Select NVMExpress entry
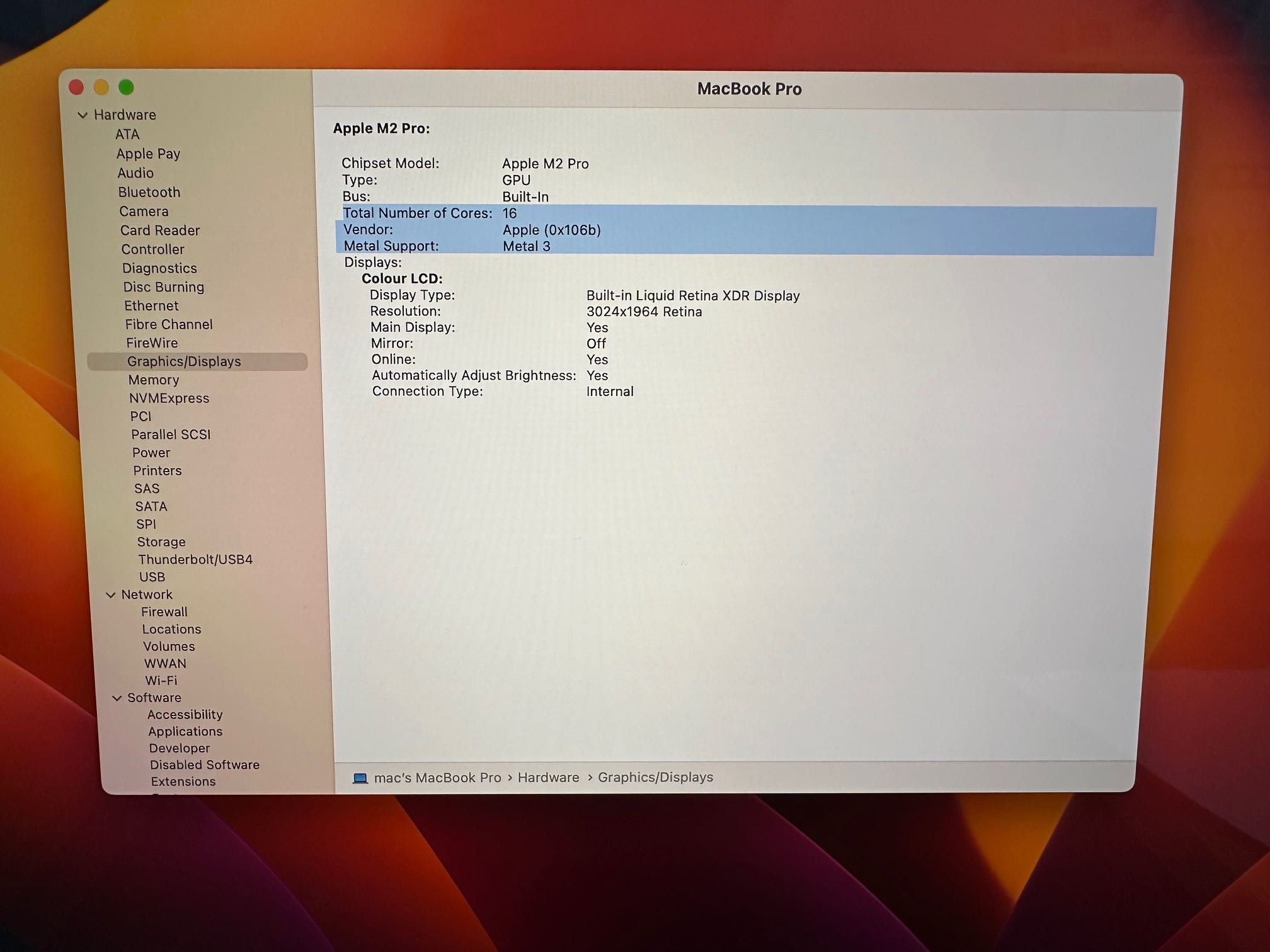The height and width of the screenshot is (952, 1270). (169, 398)
